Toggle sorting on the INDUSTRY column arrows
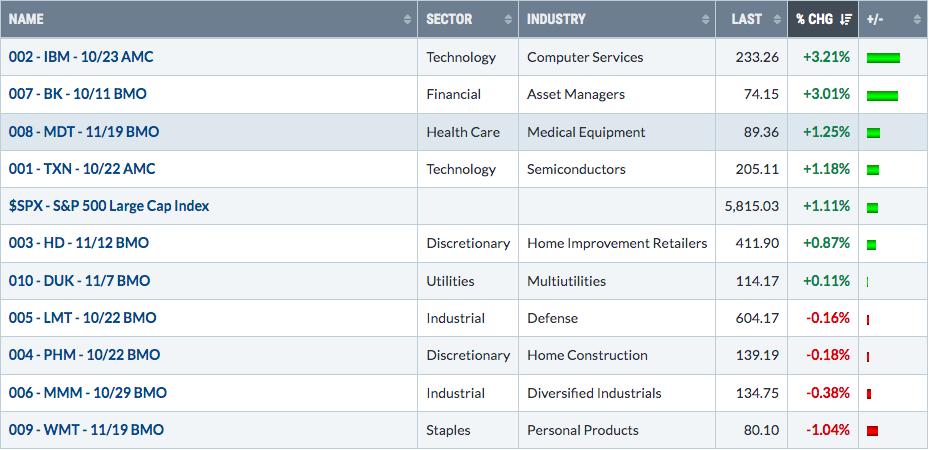Viewport: 929px width, 450px height. [705, 20]
